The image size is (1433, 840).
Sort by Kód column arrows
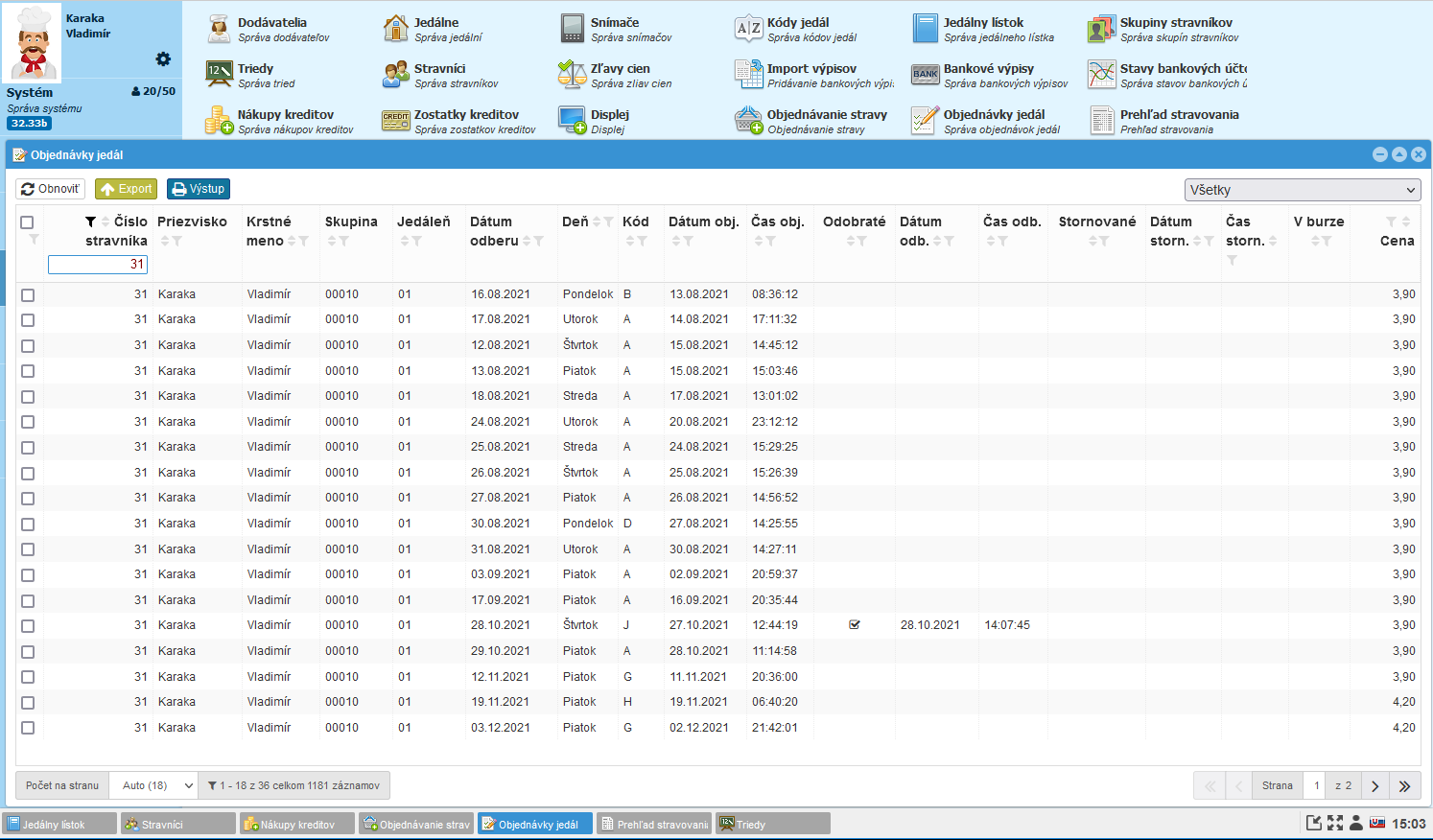629,242
